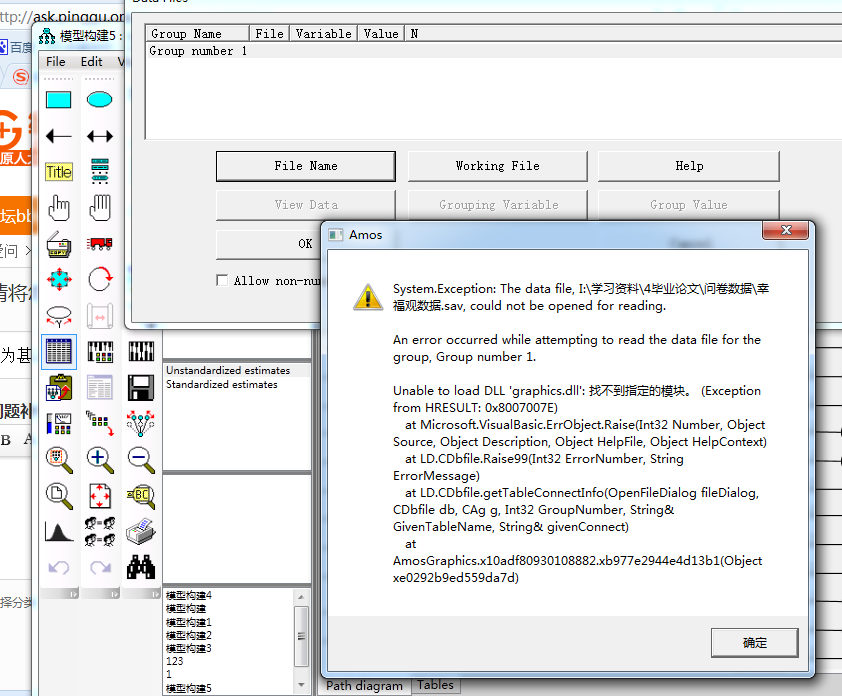Select the single-headed path arrow tool
The height and width of the screenshot is (696, 842).
(x=59, y=136)
